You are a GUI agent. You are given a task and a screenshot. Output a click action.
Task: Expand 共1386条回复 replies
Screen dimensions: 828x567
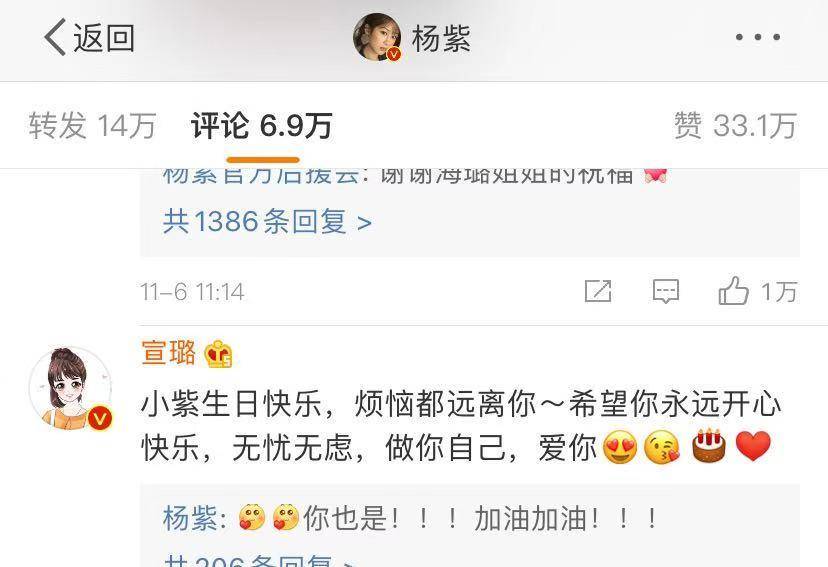[267, 221]
